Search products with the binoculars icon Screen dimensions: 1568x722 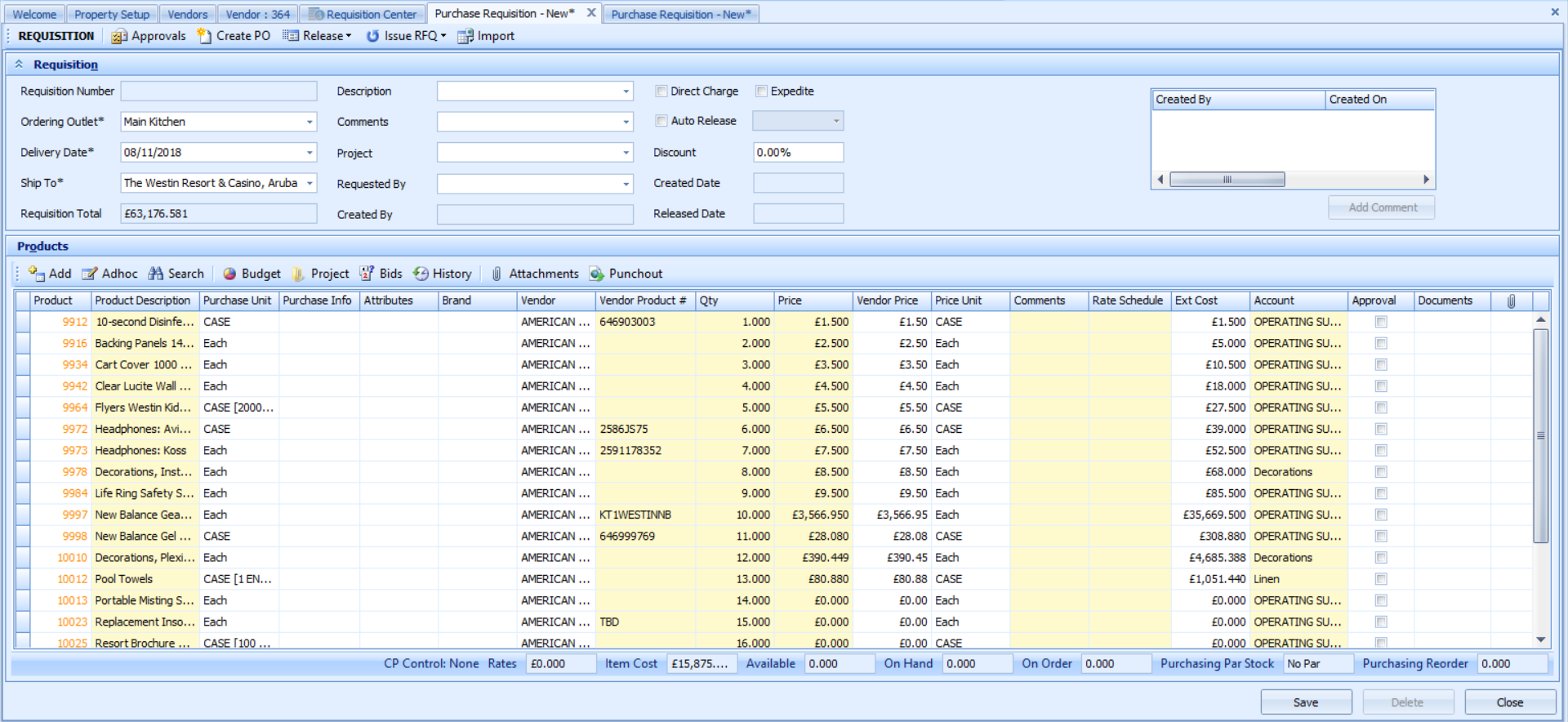[x=156, y=274]
